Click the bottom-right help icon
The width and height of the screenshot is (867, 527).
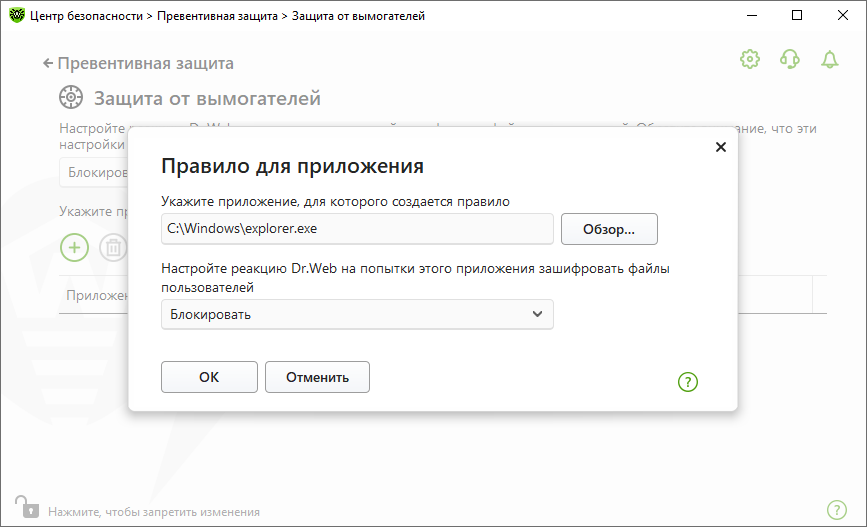(x=837, y=510)
